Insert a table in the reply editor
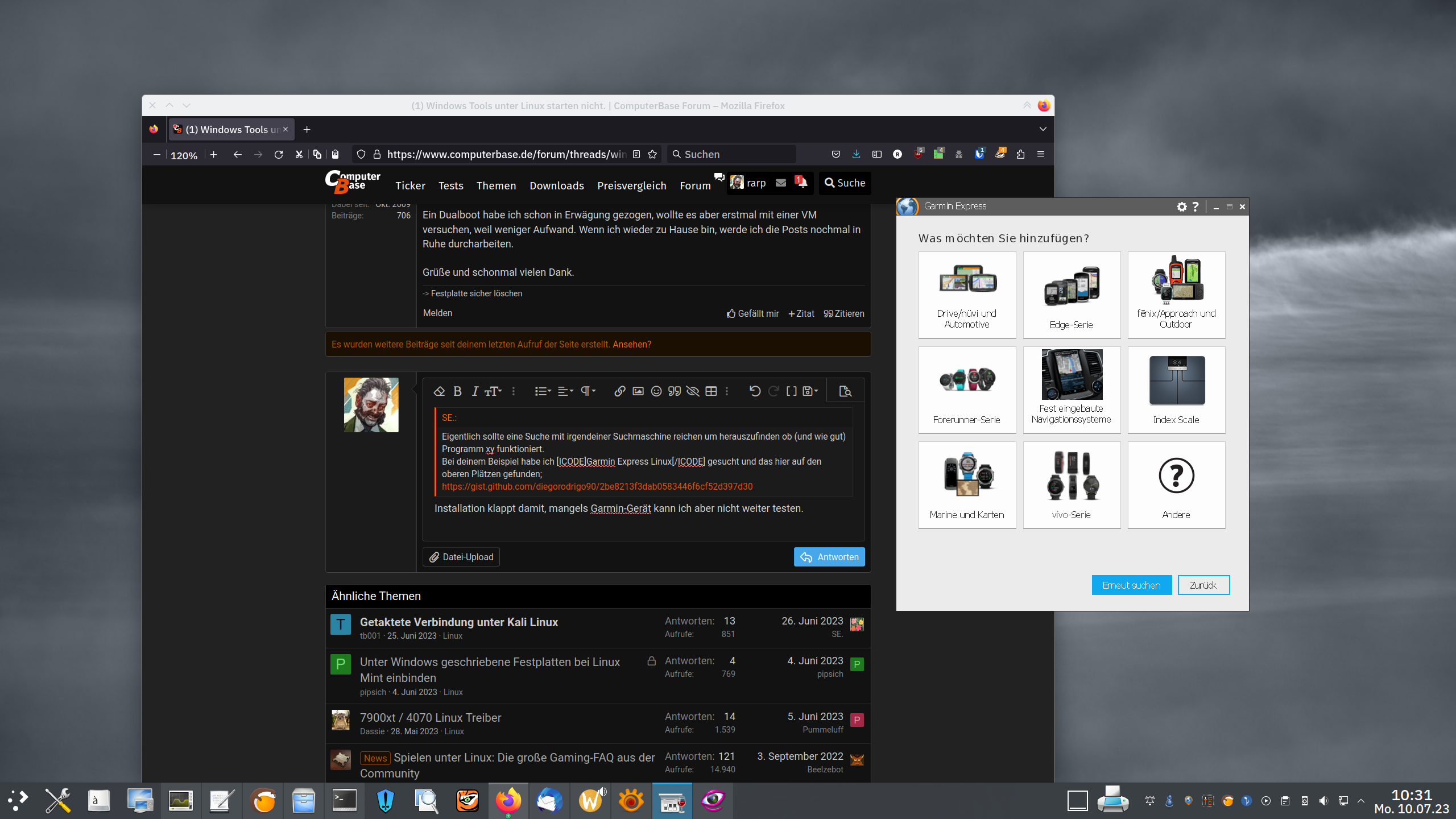The image size is (1456, 819). coord(711,391)
